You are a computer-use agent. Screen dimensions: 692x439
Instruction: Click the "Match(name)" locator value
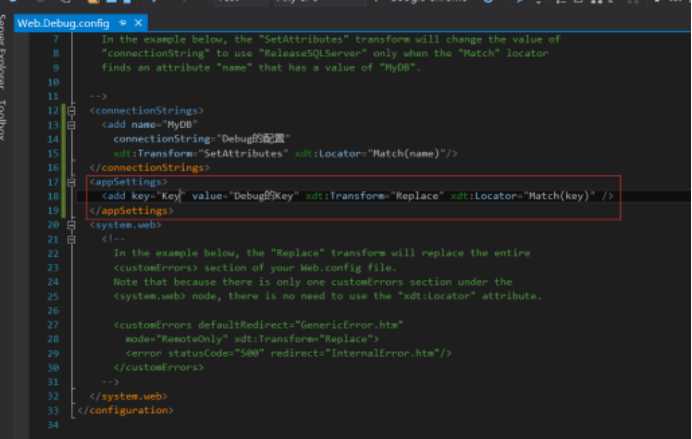[x=407, y=154]
